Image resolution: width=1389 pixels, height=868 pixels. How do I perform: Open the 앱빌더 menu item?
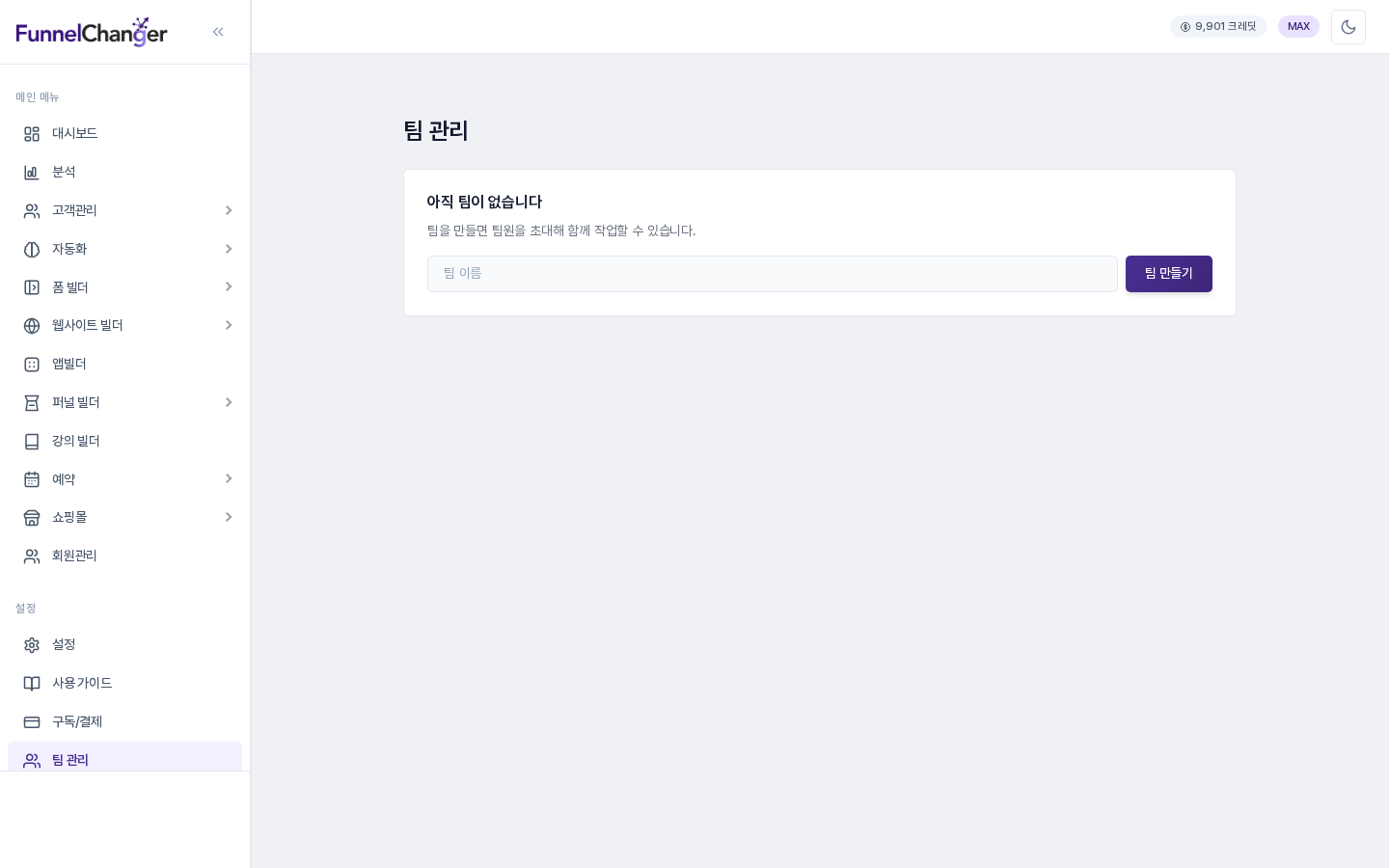[124, 365]
